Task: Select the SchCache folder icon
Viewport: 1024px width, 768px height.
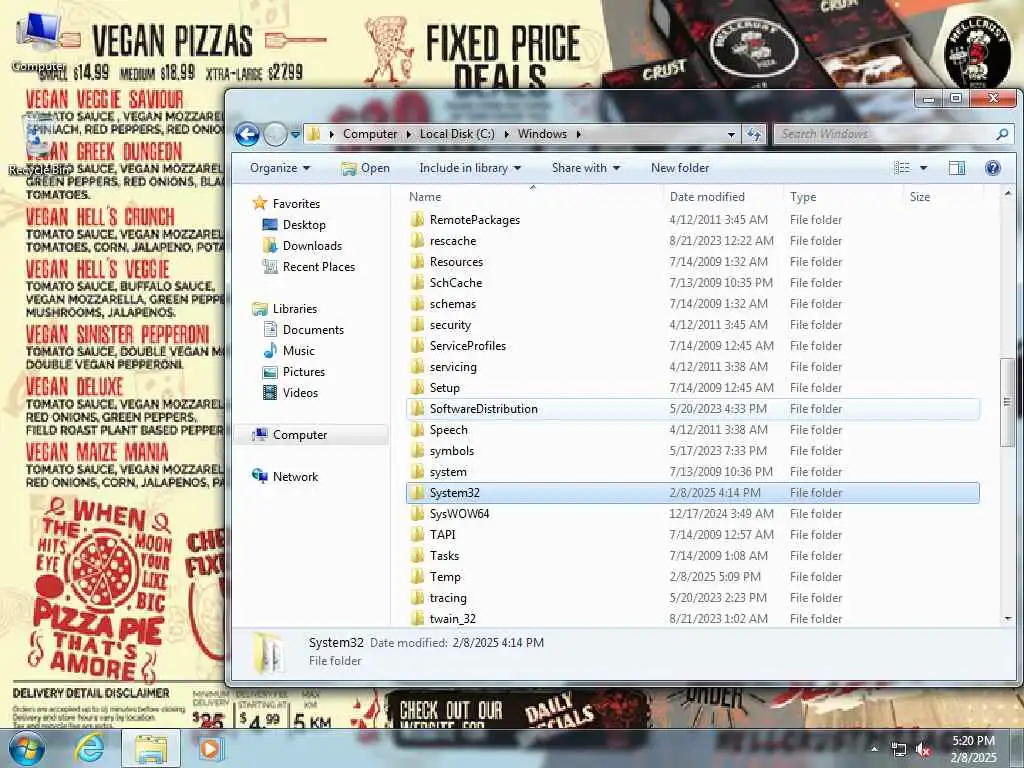Action: pyautogui.click(x=417, y=282)
